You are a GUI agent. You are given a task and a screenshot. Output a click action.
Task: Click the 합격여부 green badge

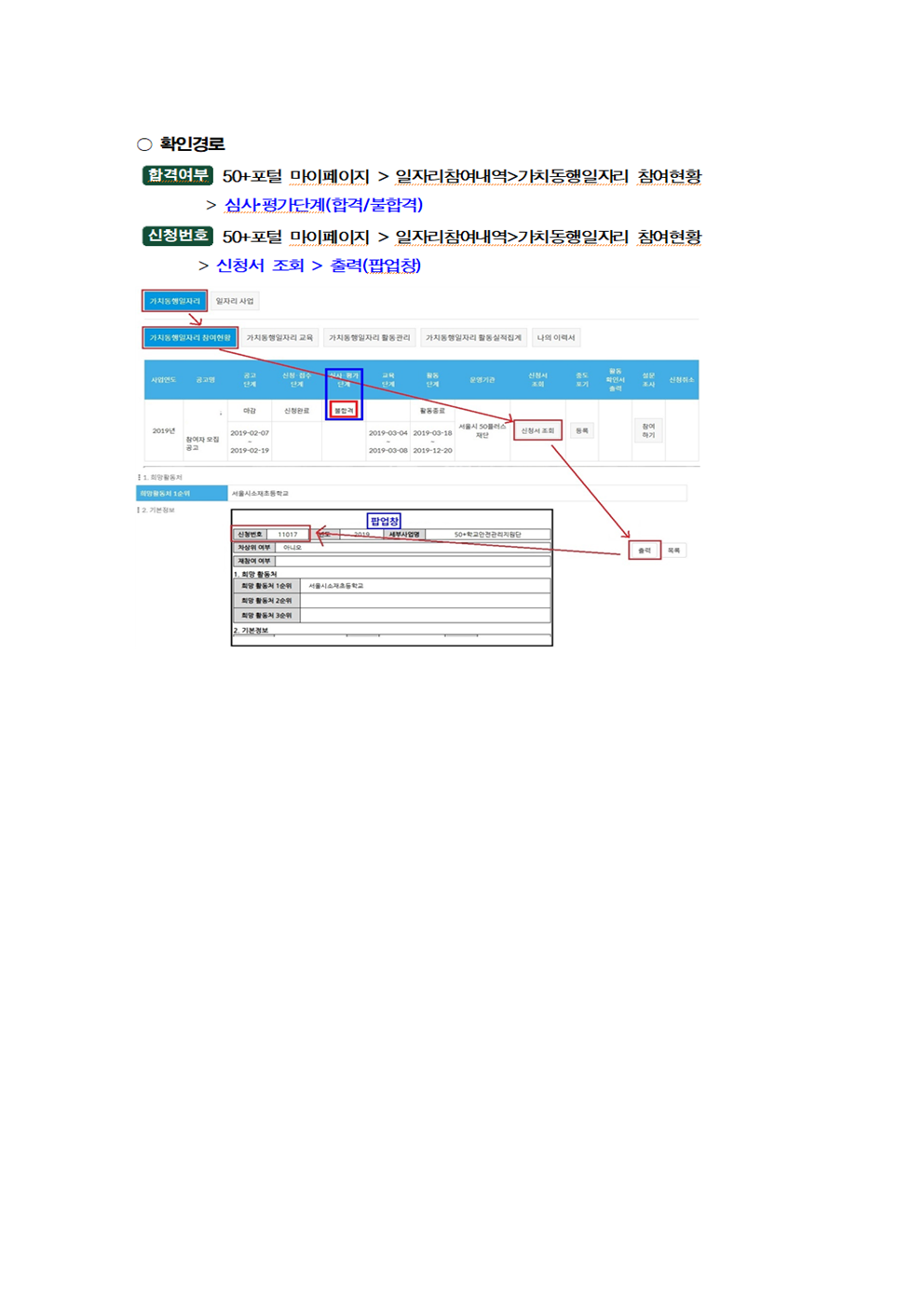178,175
